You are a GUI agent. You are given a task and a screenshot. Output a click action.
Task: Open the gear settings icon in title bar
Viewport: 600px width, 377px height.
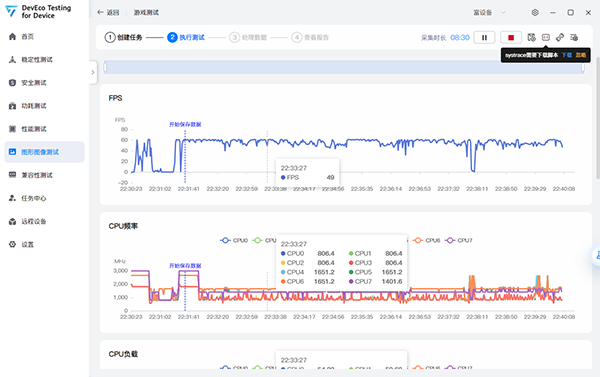click(x=535, y=12)
